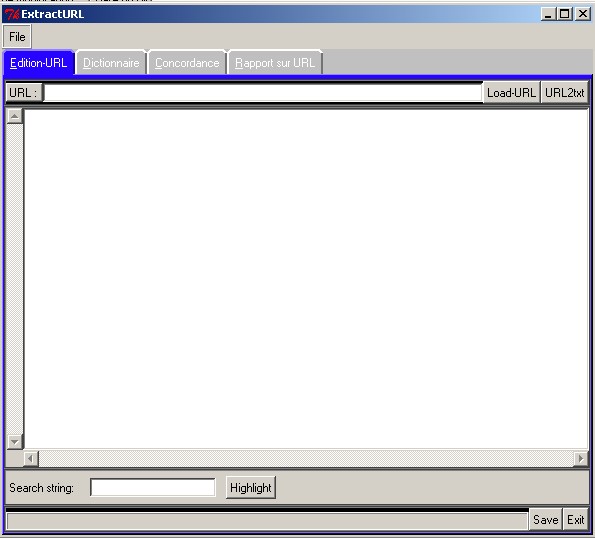The image size is (595, 538).
Task: Focus the Search string input field
Action: (x=153, y=488)
